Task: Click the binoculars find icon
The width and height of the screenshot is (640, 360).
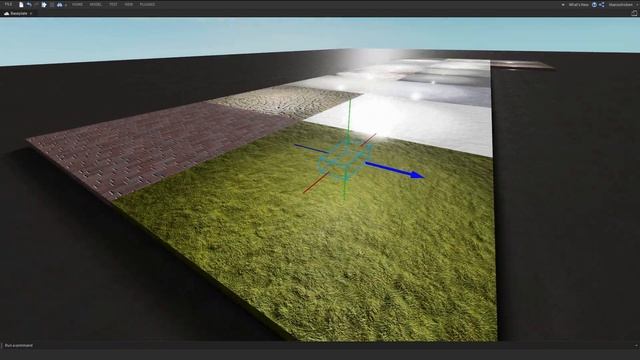Action: 60,4
